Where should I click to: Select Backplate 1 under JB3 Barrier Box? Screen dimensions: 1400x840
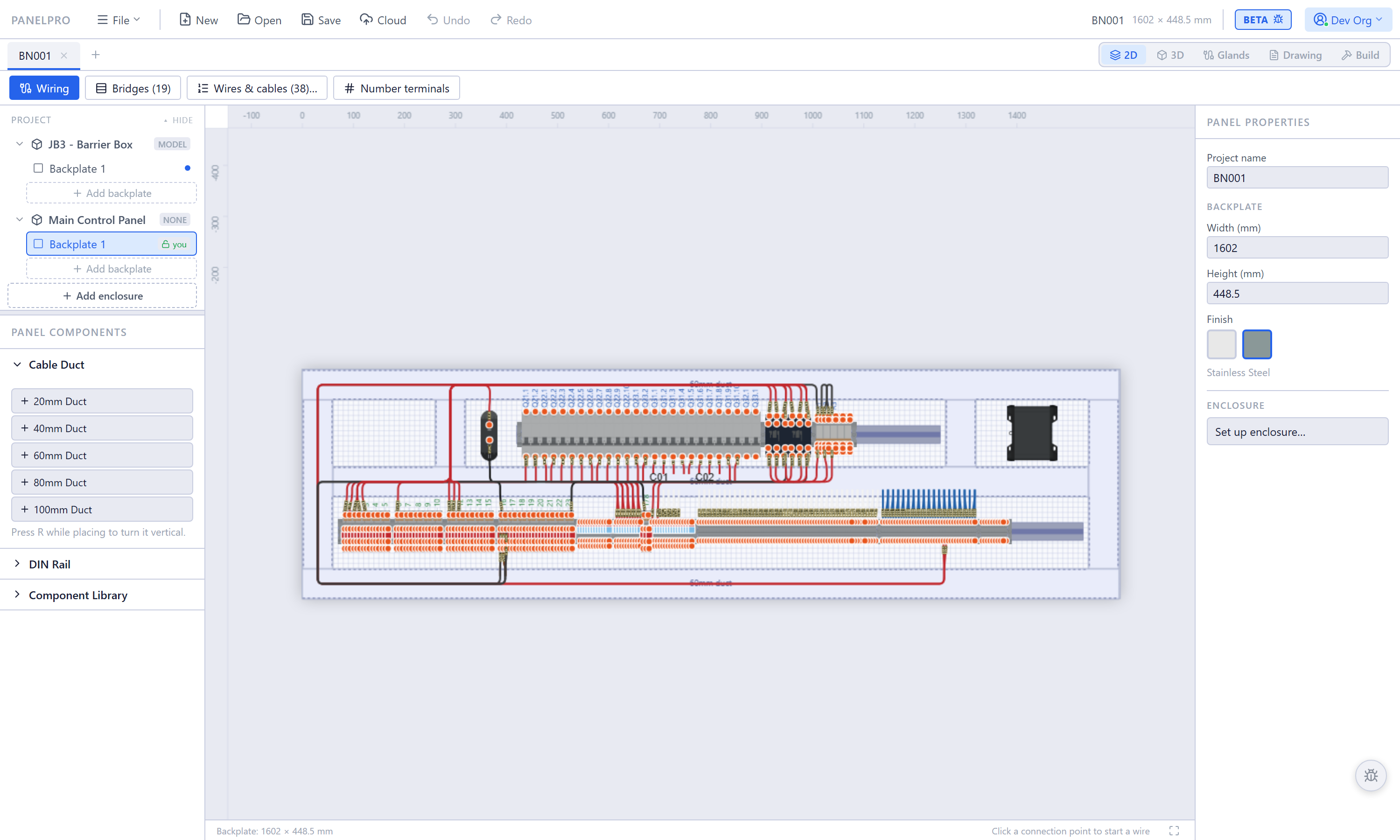pos(111,168)
